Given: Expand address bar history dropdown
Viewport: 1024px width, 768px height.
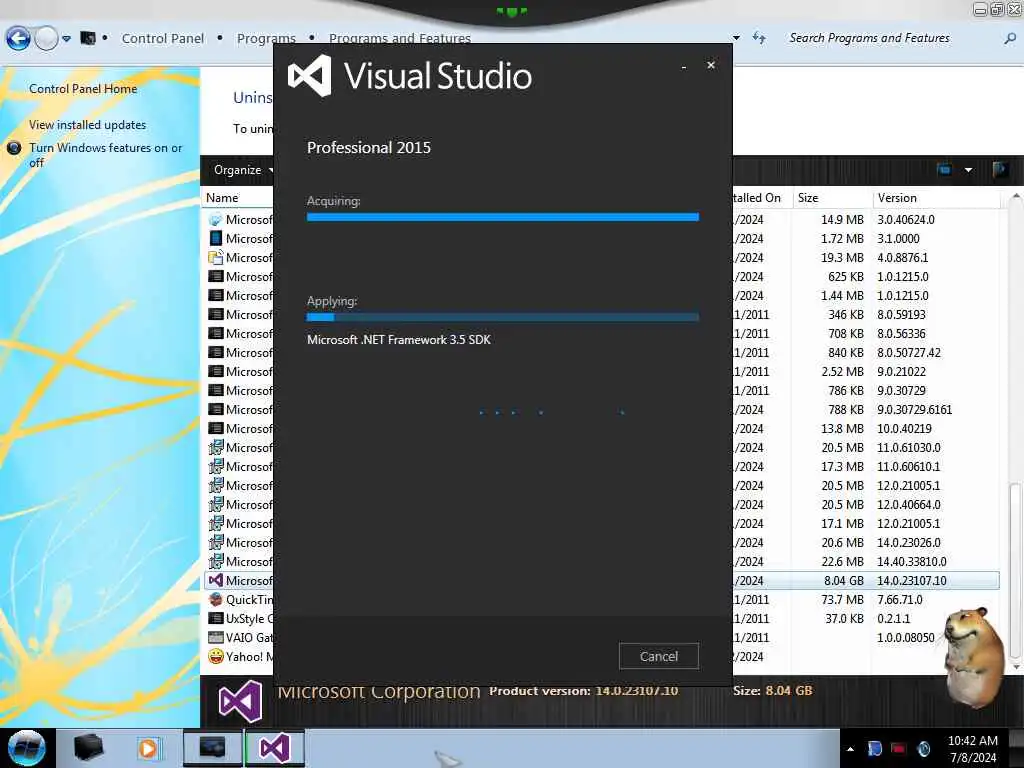Looking at the screenshot, I should pos(736,38).
